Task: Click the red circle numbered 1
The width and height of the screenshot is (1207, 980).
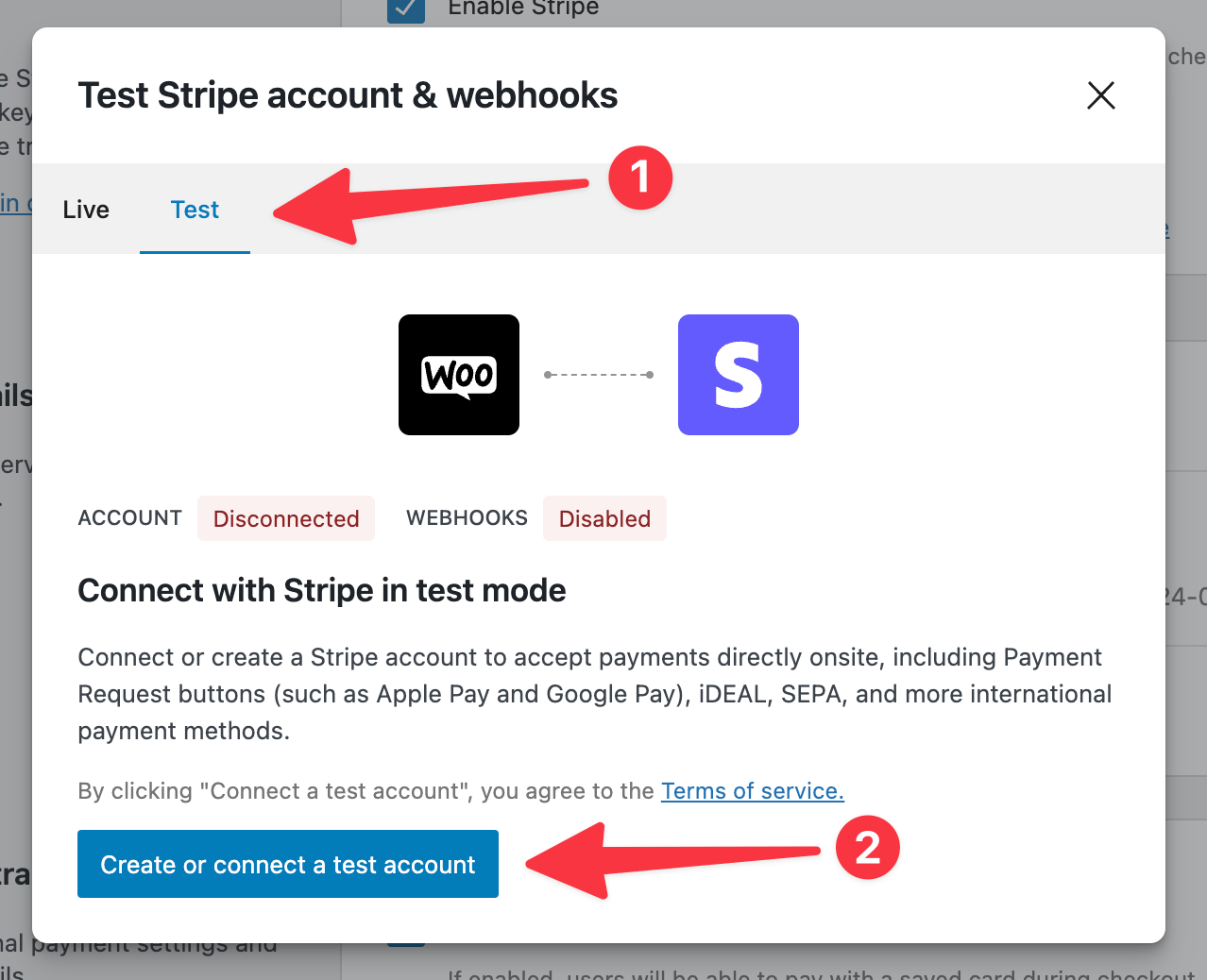Action: point(640,177)
